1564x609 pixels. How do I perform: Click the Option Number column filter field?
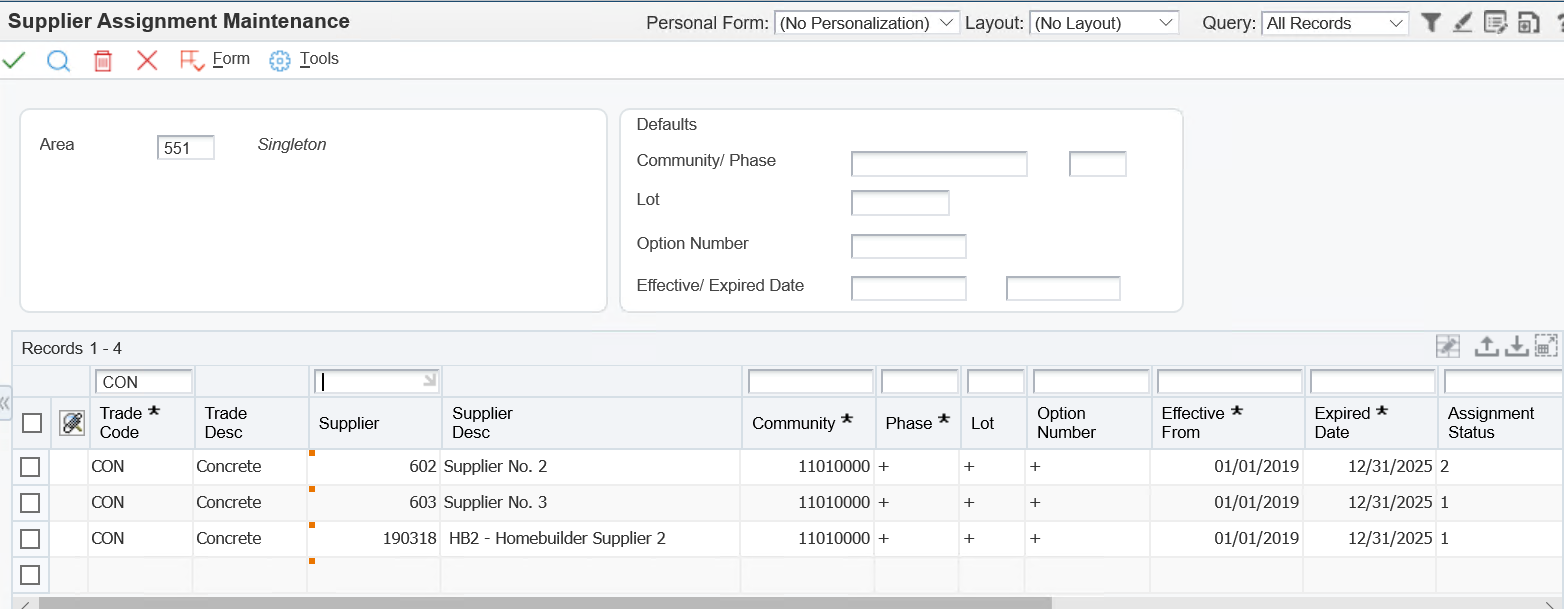[1091, 382]
